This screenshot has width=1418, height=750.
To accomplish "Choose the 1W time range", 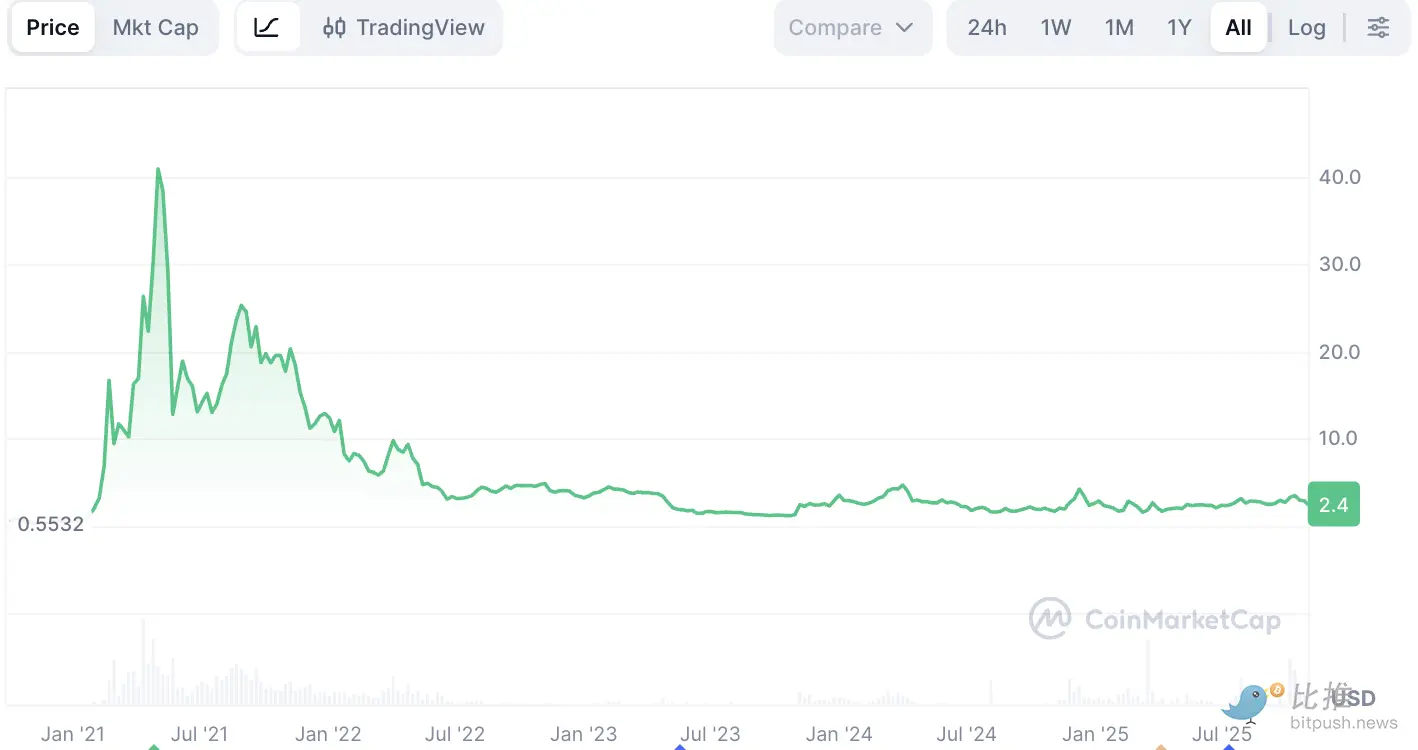I will coord(1056,27).
